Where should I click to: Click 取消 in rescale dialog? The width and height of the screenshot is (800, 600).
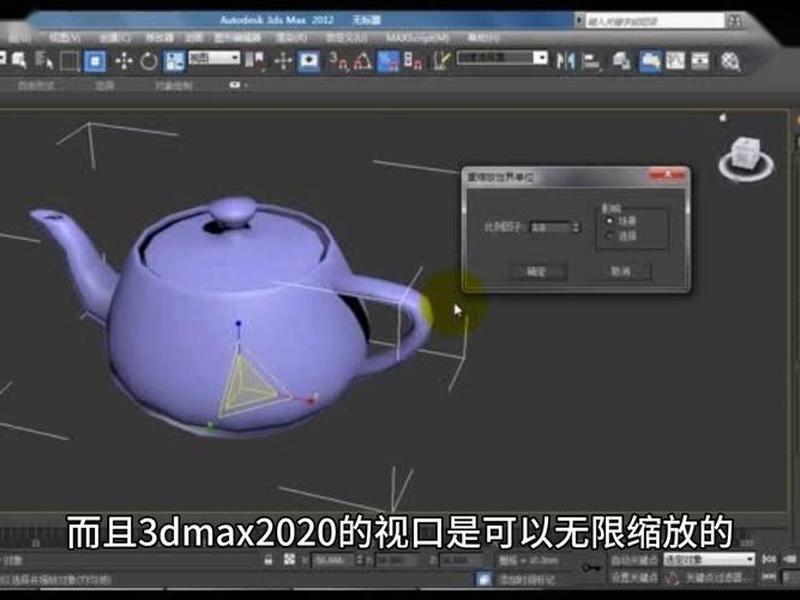pyautogui.click(x=621, y=271)
